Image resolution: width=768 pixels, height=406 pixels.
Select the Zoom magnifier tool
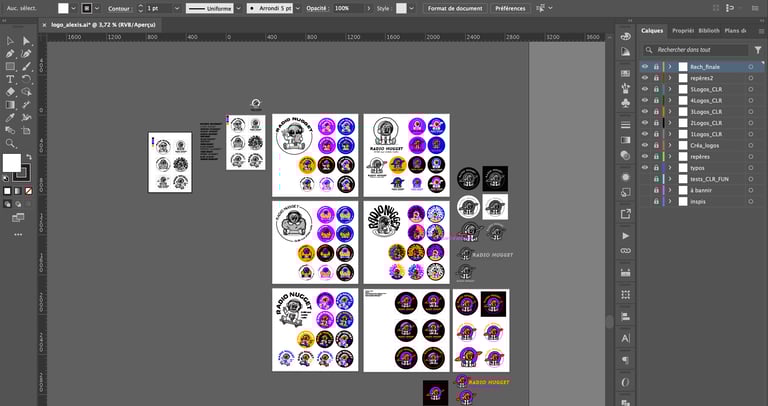click(x=10, y=143)
